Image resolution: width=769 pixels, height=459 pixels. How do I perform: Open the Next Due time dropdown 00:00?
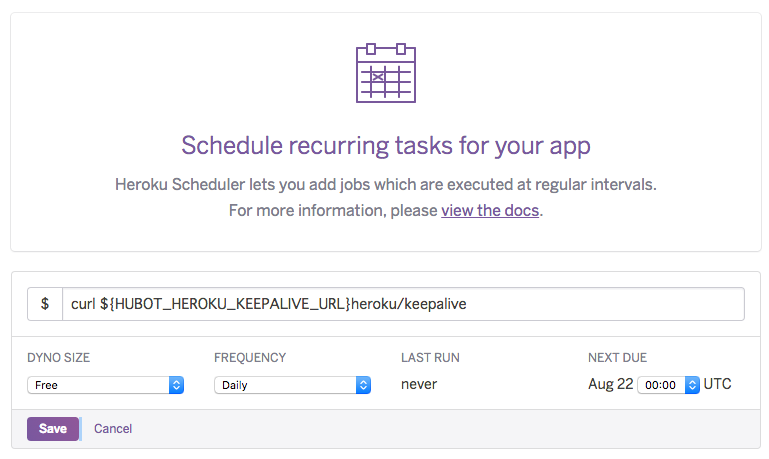(x=668, y=385)
